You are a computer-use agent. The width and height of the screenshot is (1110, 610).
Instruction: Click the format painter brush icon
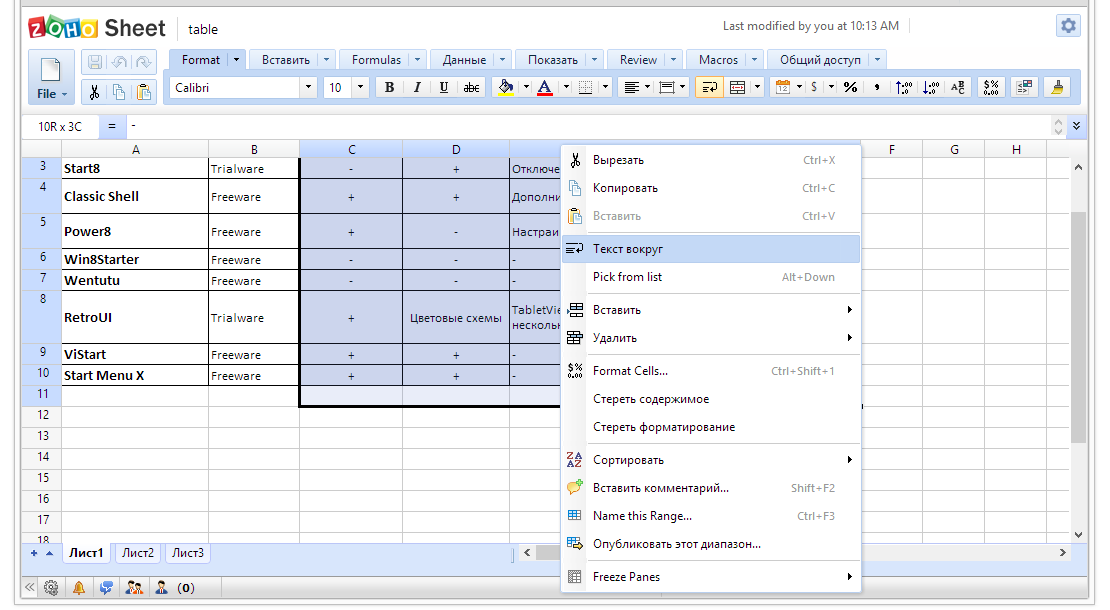click(1057, 87)
